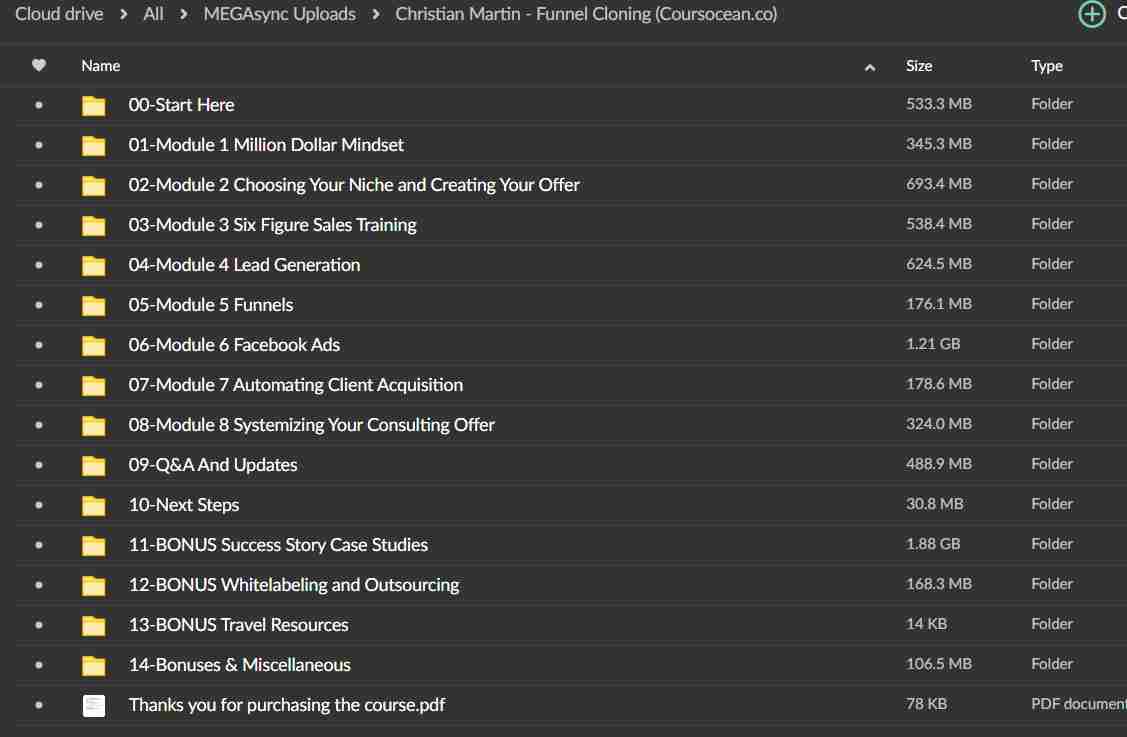The width and height of the screenshot is (1127, 737).
Task: Click the green plus add icon
Action: [x=1091, y=14]
